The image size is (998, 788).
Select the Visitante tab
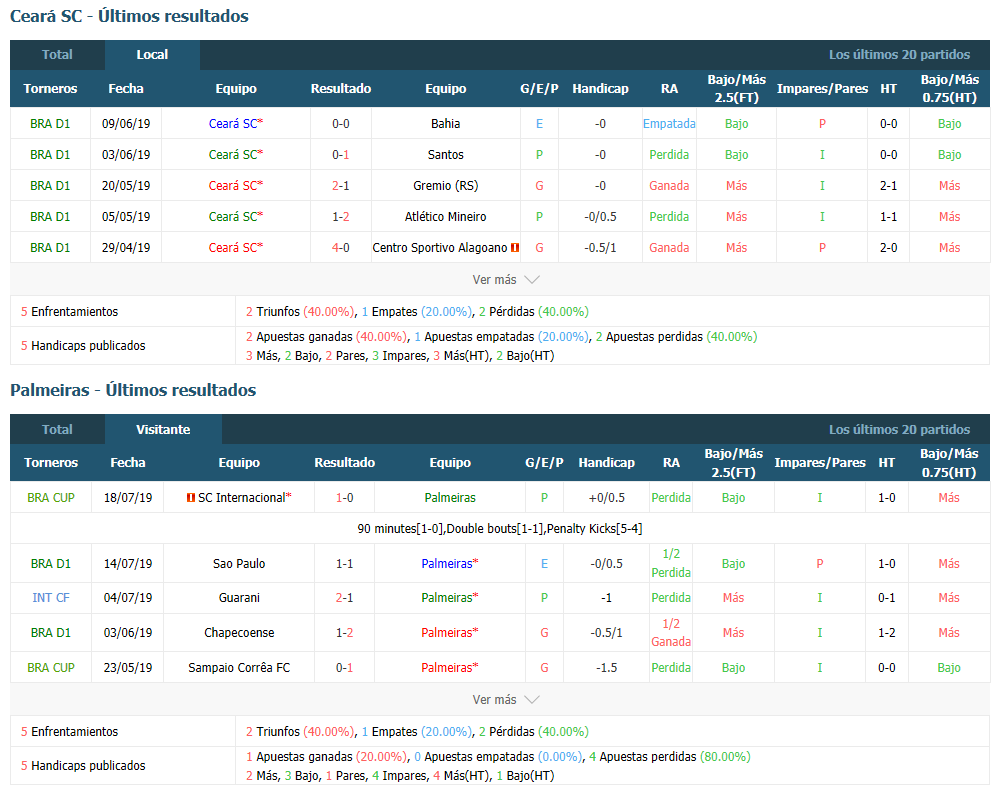(x=163, y=430)
